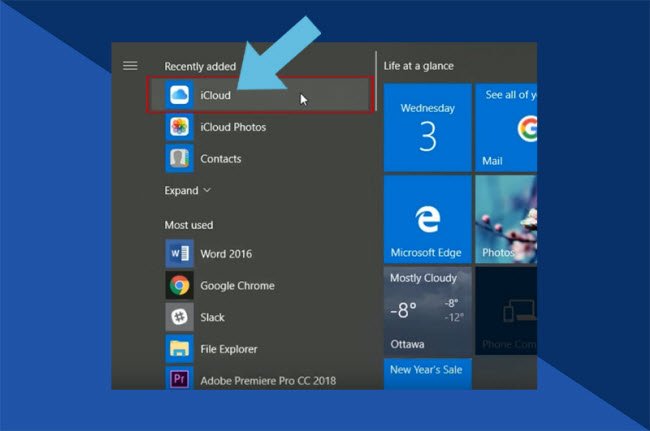Click the iCloud text label
The width and height of the screenshot is (650, 431).
tap(215, 96)
